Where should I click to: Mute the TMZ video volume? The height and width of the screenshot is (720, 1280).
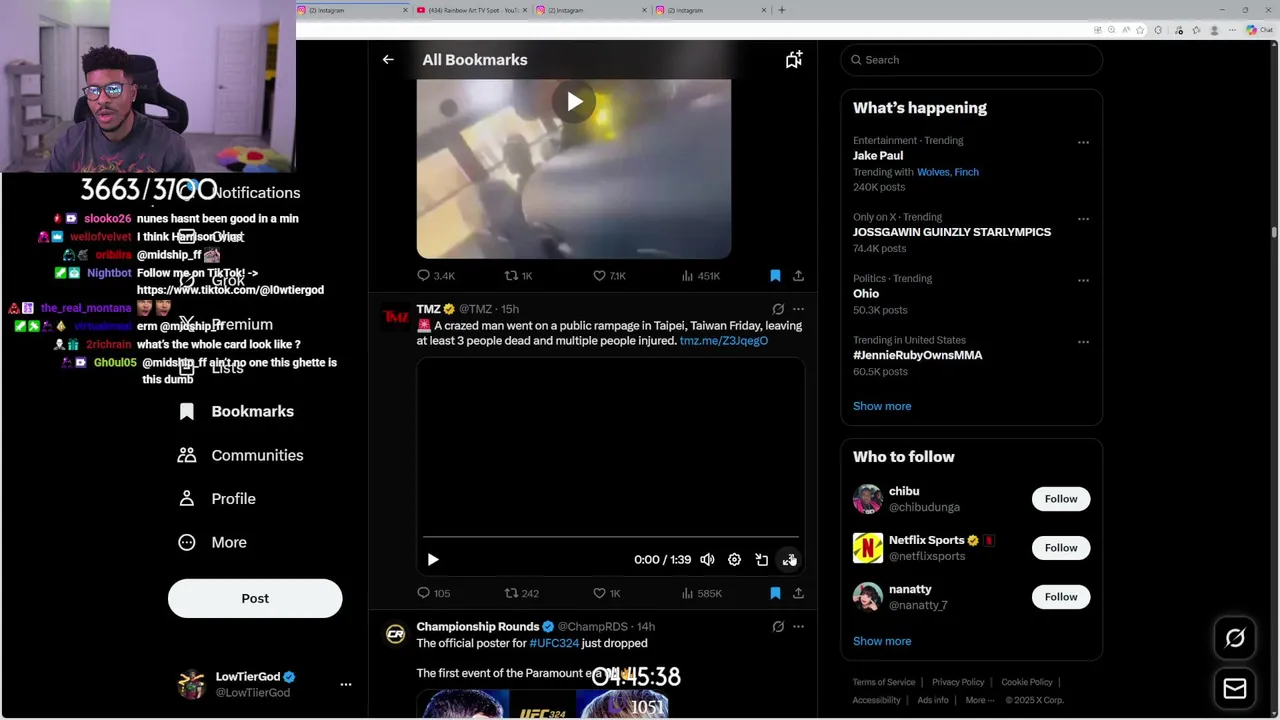[x=707, y=560]
